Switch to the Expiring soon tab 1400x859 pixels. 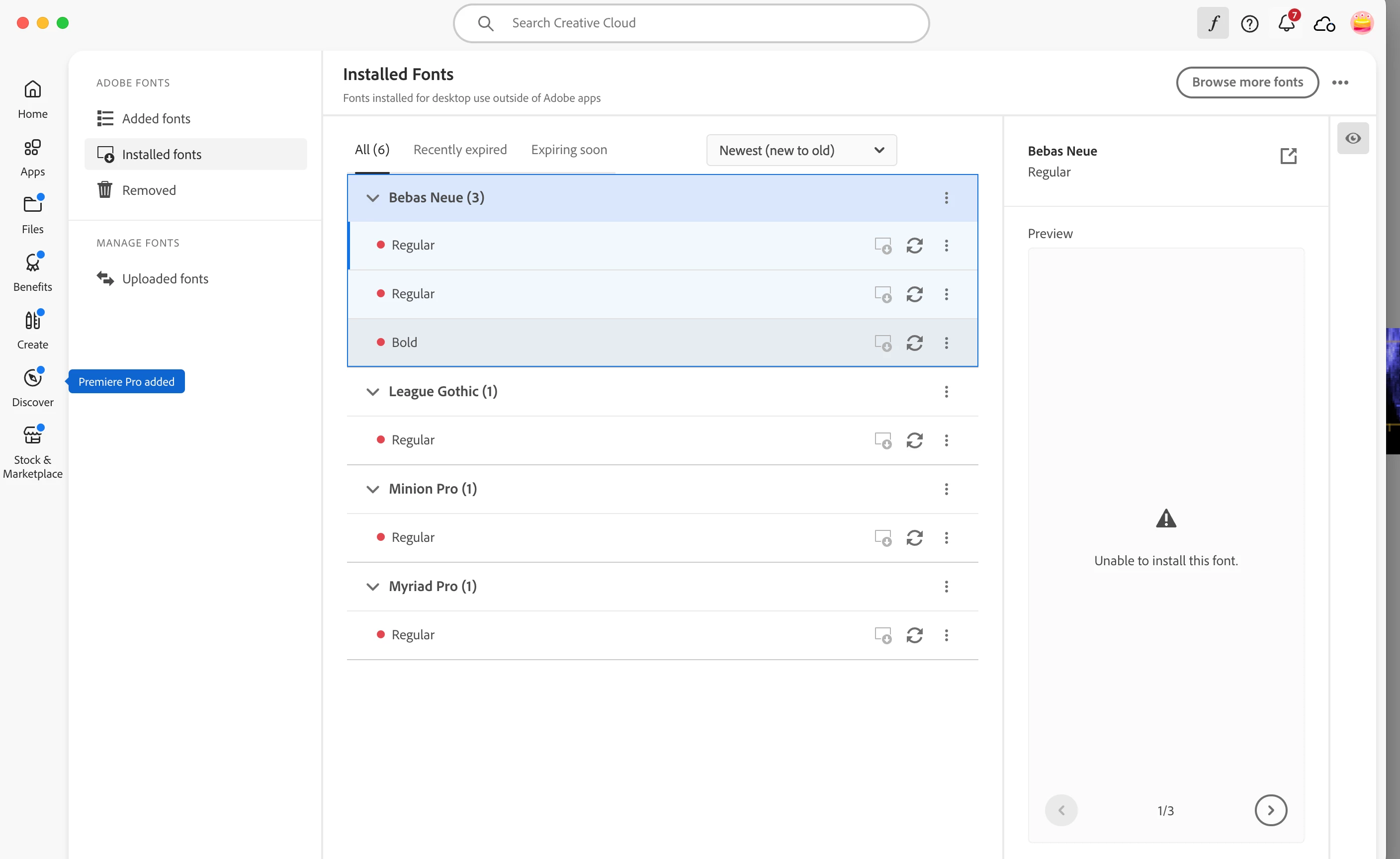coord(569,150)
